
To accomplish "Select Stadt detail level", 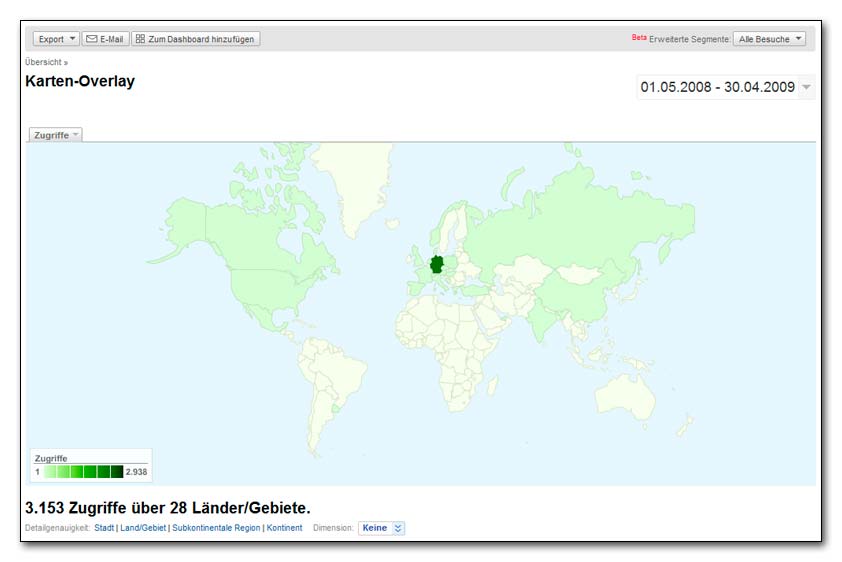I will (104, 528).
